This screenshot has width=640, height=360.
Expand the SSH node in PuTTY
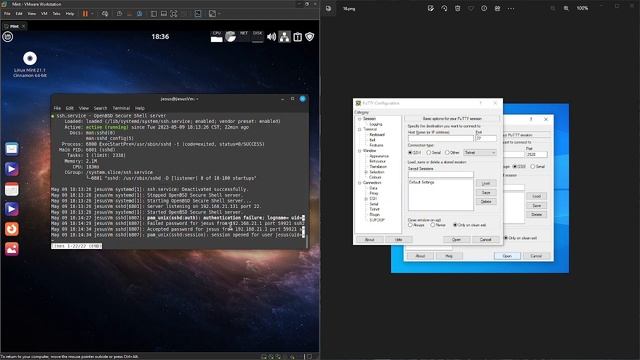[x=366, y=199]
